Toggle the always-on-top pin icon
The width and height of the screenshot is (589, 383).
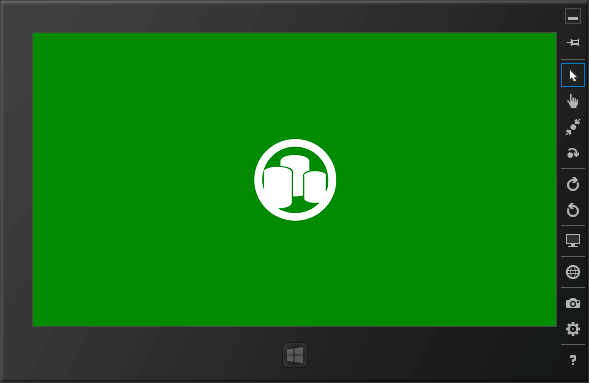tap(572, 42)
